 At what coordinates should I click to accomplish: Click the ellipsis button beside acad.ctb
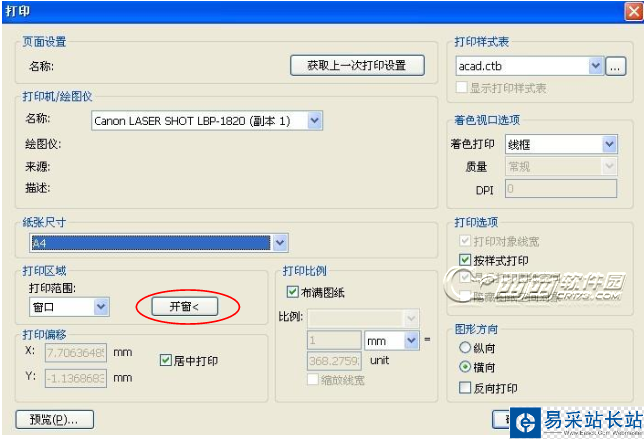615,66
